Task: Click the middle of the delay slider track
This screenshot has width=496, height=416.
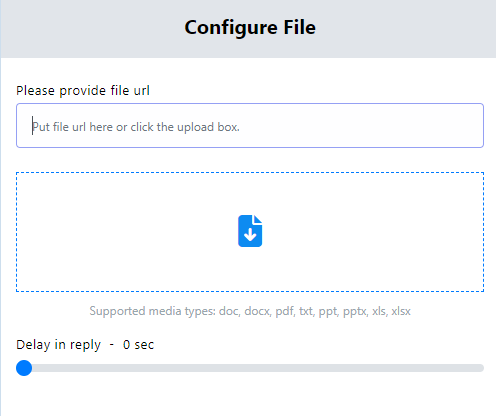Action: pos(250,368)
